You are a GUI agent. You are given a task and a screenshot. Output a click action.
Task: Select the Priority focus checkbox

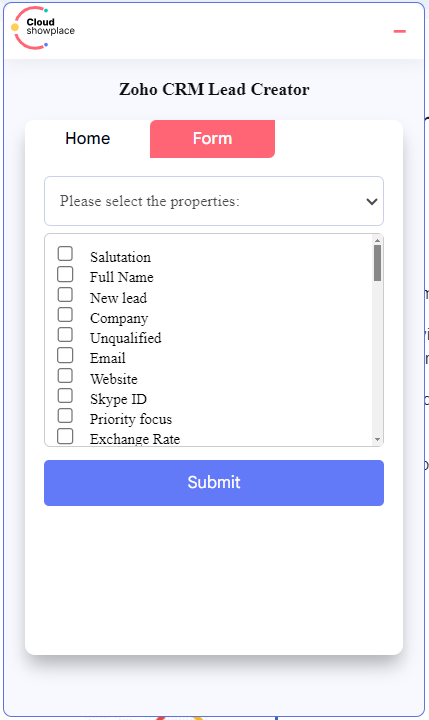(x=65, y=416)
